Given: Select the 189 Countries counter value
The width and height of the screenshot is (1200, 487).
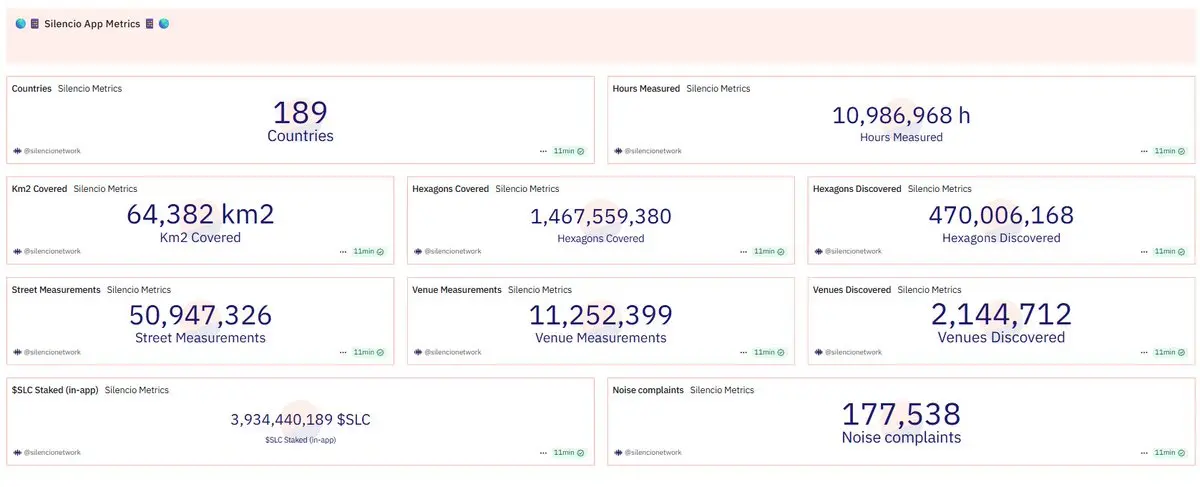Looking at the screenshot, I should pyautogui.click(x=300, y=112).
